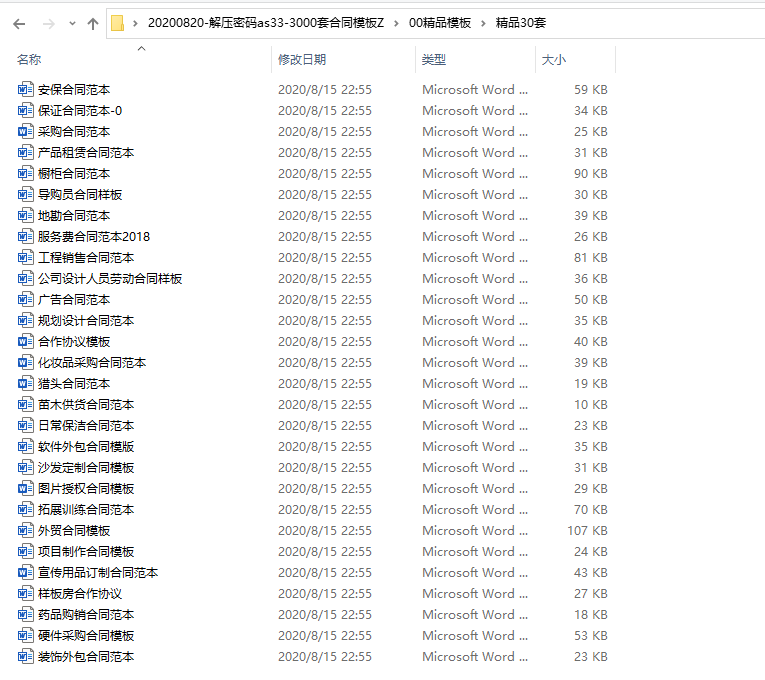Open the 20200820-解压密码as33 breadcrumb folder
The image size is (765, 680).
266,23
